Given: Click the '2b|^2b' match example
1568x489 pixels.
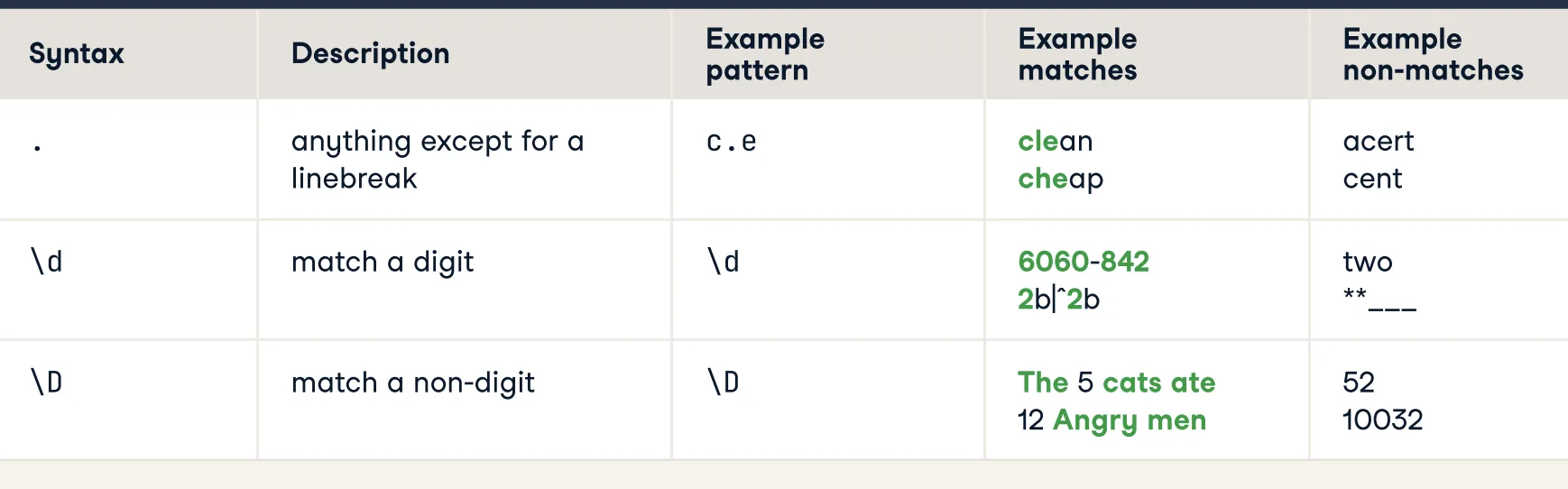Looking at the screenshot, I should (x=1058, y=300).
